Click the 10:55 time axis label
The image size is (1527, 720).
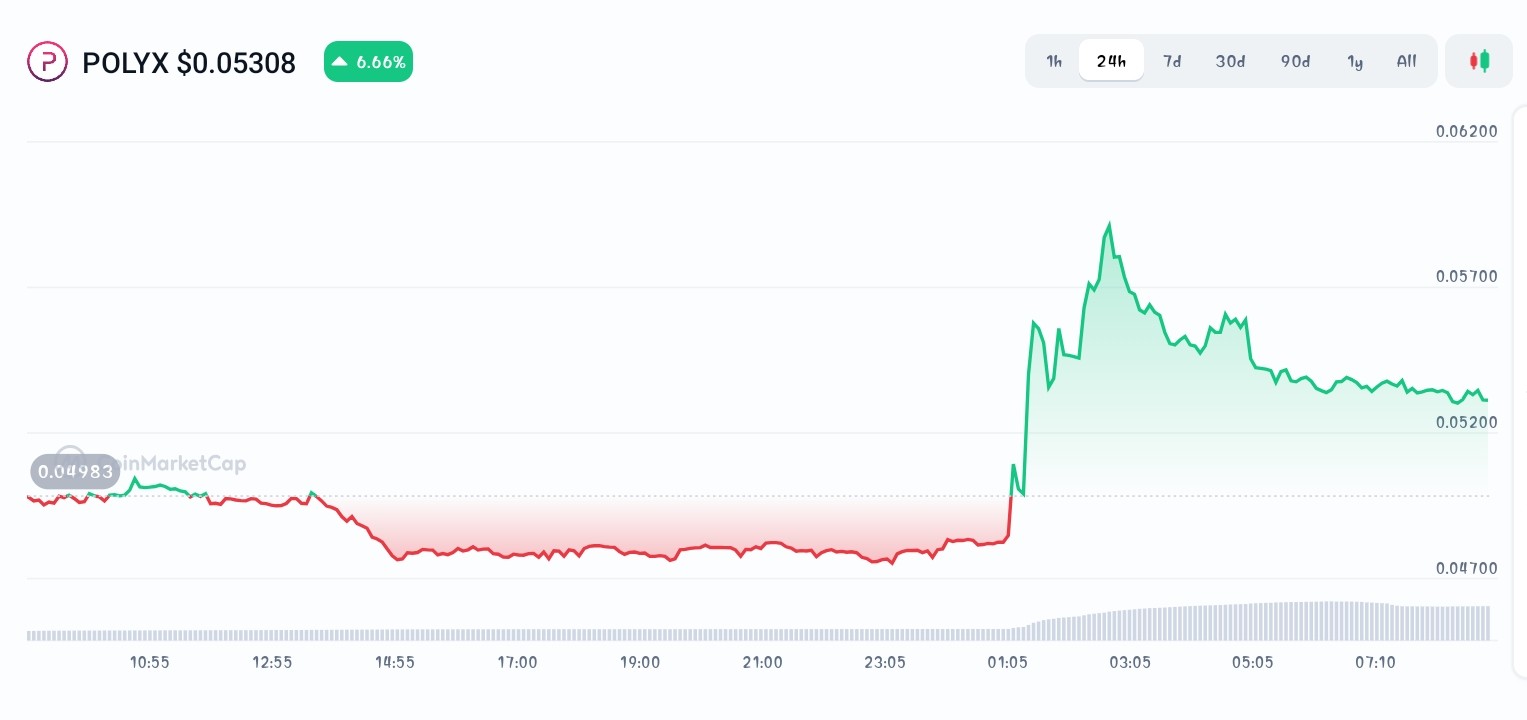pyautogui.click(x=150, y=662)
